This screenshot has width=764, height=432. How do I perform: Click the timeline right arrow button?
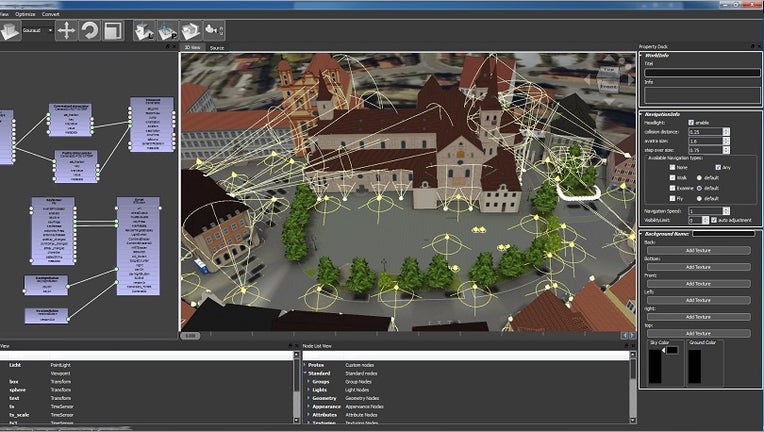(632, 336)
